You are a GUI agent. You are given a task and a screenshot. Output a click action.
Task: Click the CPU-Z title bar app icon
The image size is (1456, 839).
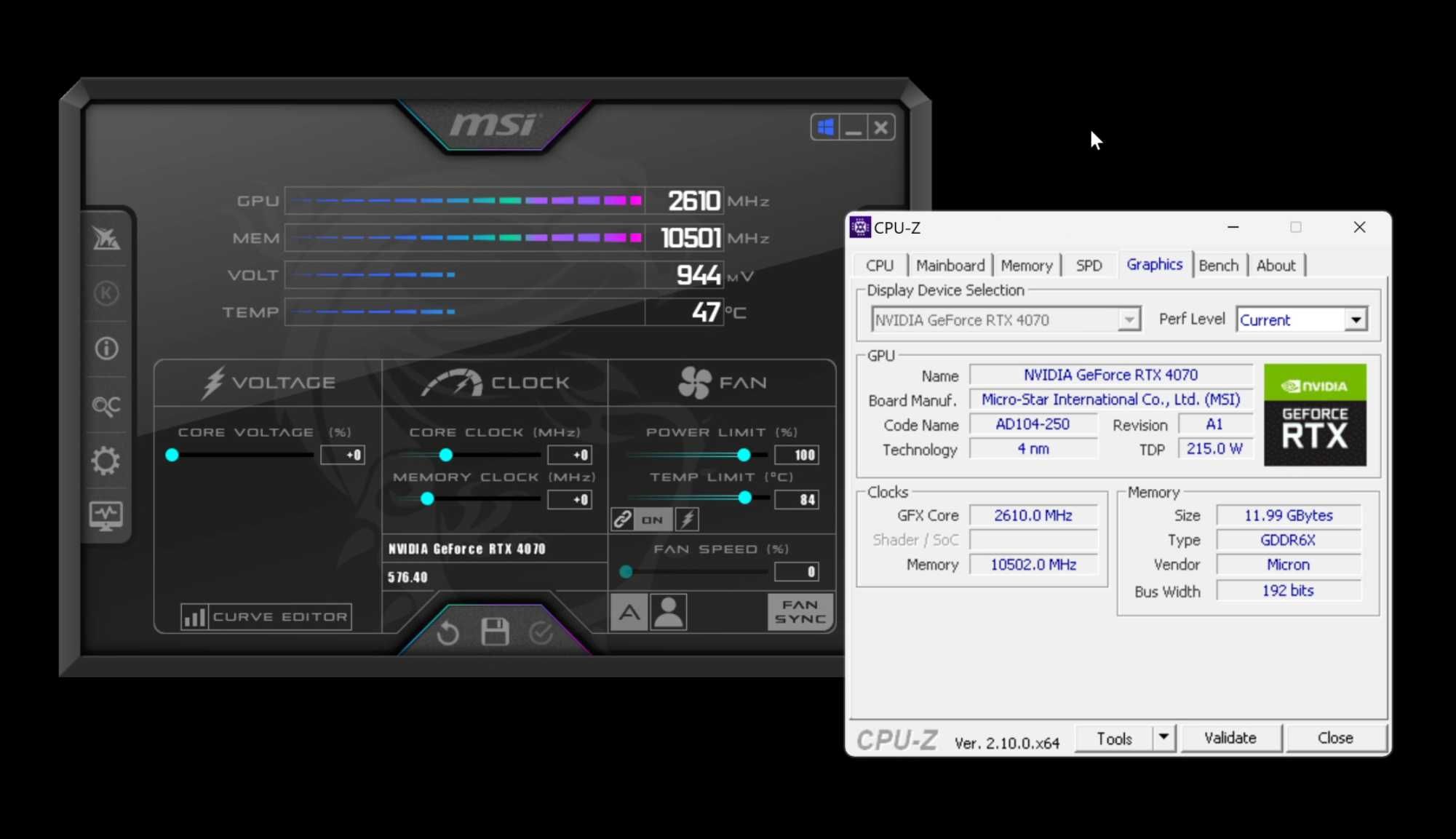(860, 227)
